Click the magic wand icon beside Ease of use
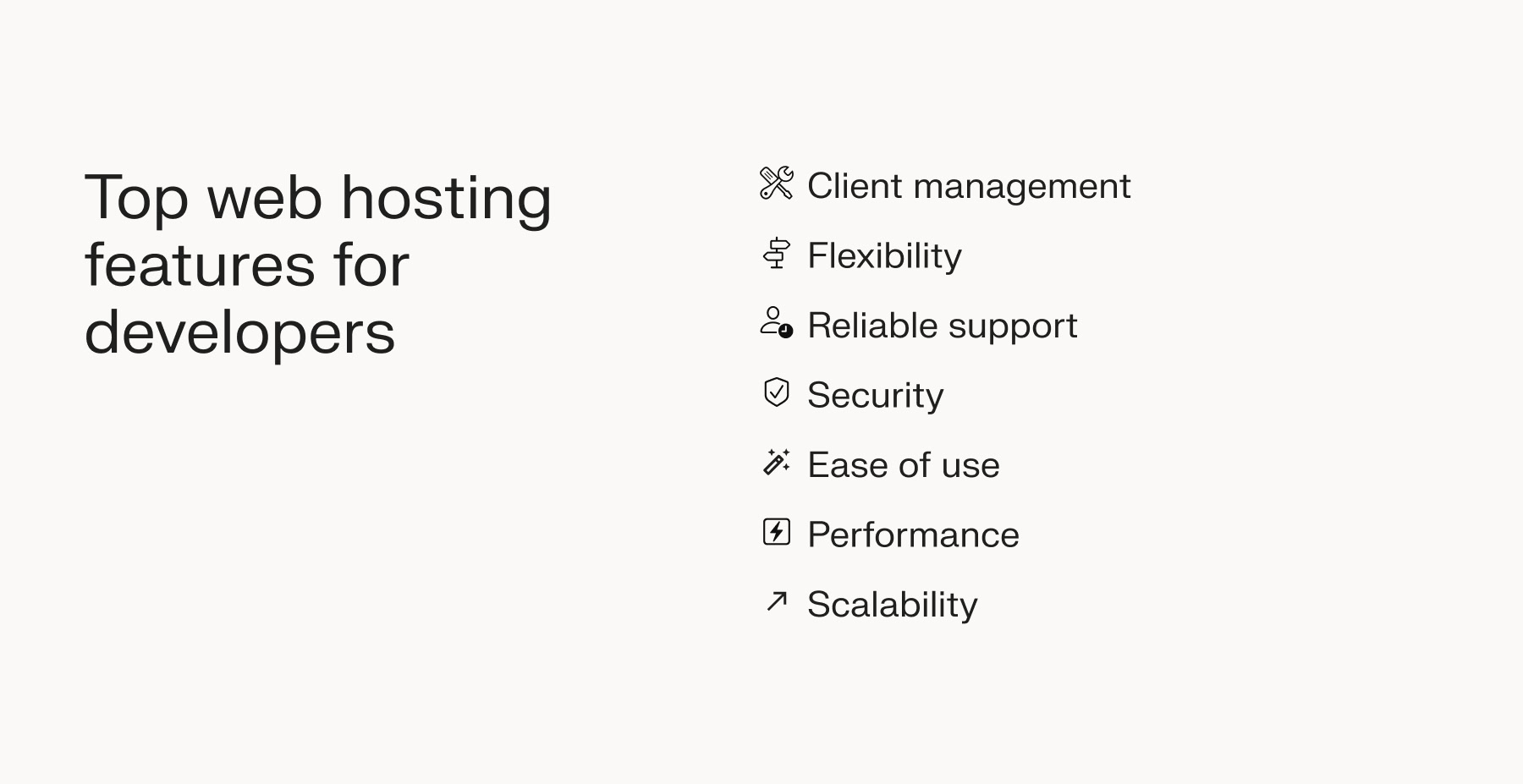This screenshot has height=784, width=1523. coord(776,463)
